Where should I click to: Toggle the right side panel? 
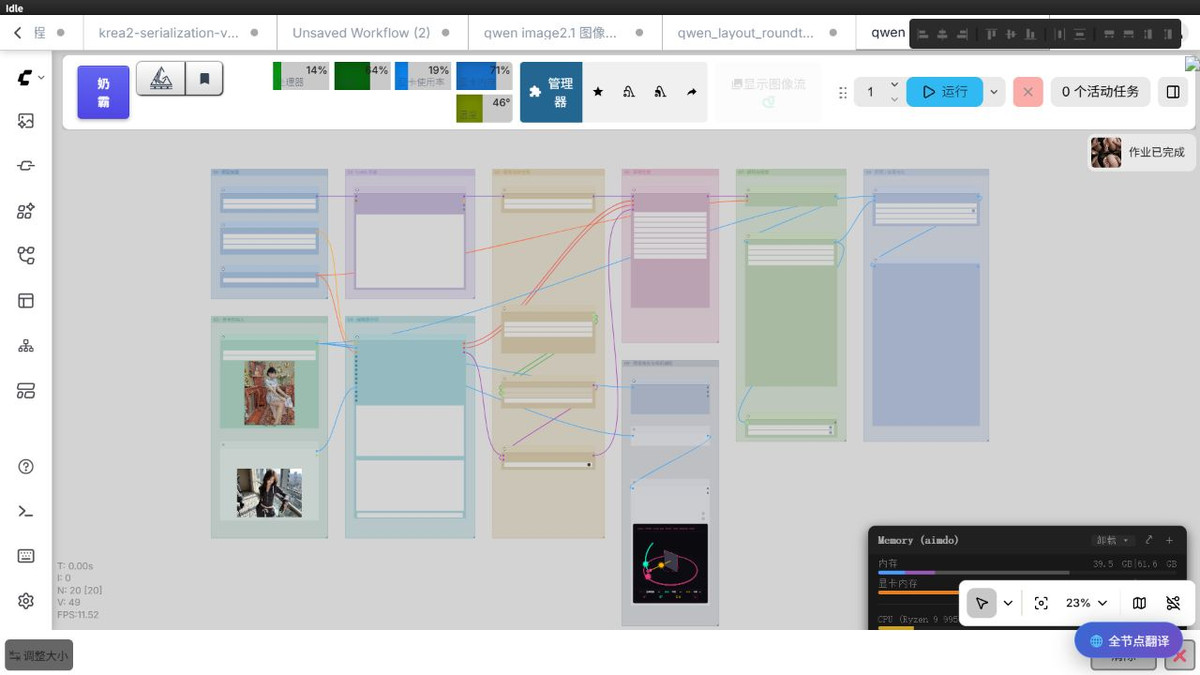pos(1173,92)
